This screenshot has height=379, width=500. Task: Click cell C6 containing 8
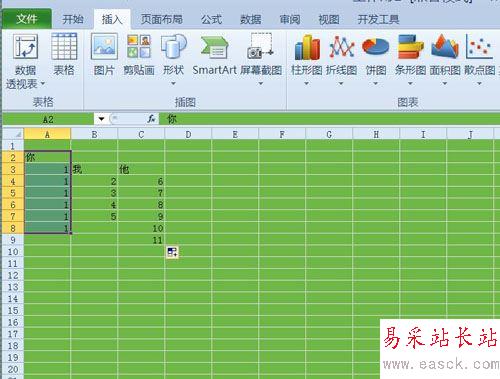[141, 204]
